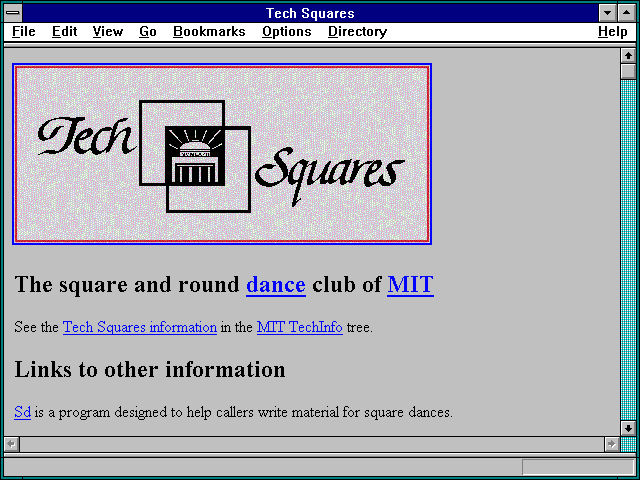Viewport: 640px width, 480px height.
Task: Open the MIT TechInfo link
Action: tap(300, 327)
